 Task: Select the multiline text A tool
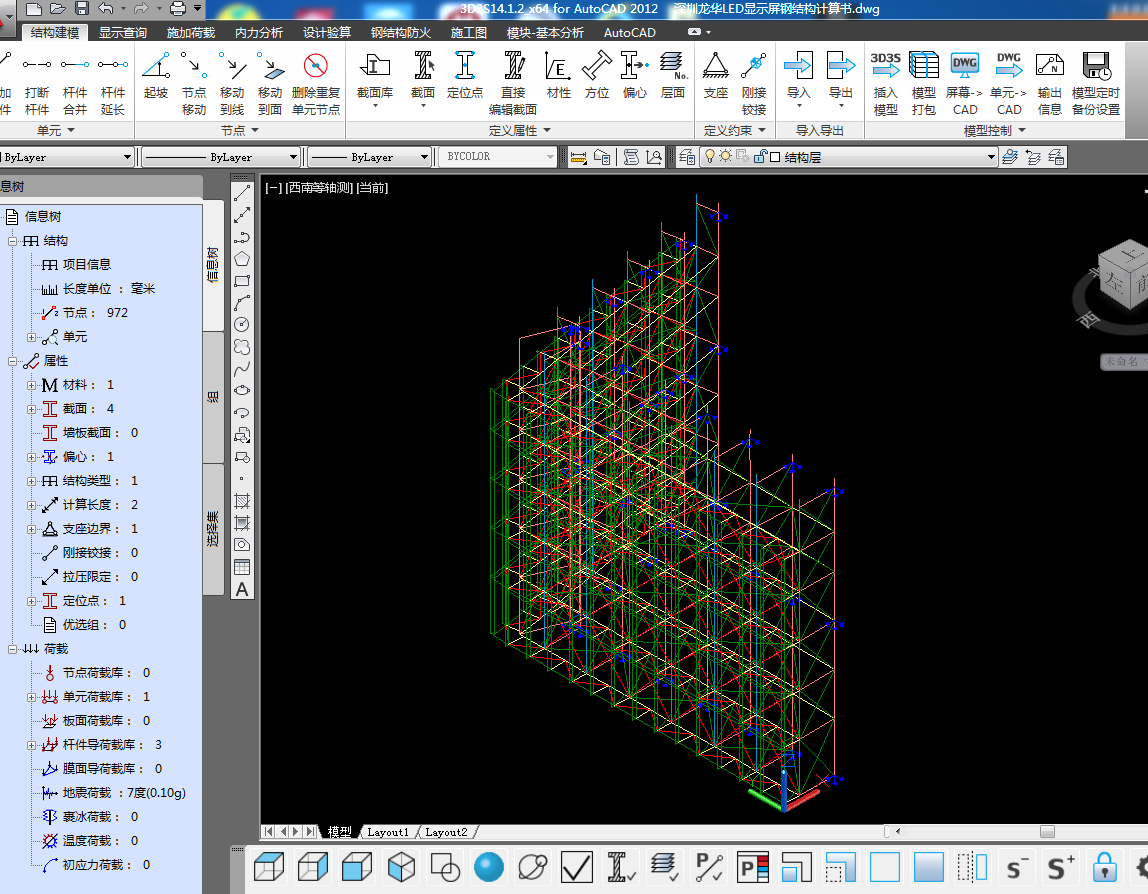[242, 589]
